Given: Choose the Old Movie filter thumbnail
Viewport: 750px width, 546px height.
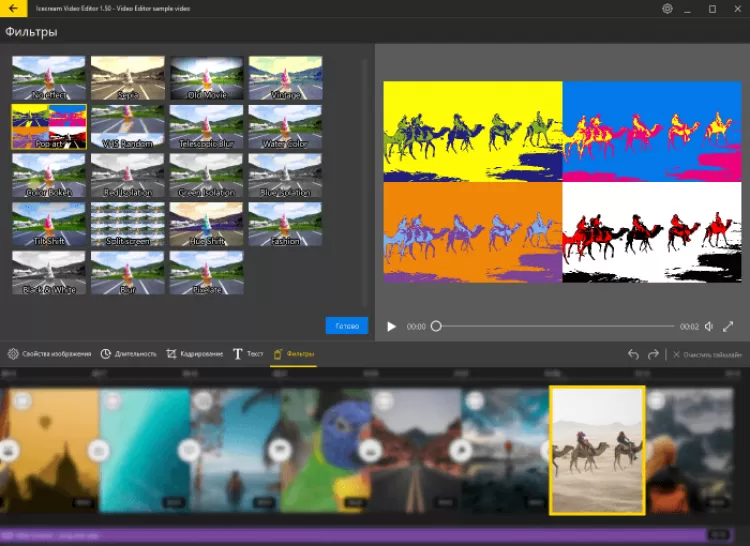Looking at the screenshot, I should click(206, 77).
